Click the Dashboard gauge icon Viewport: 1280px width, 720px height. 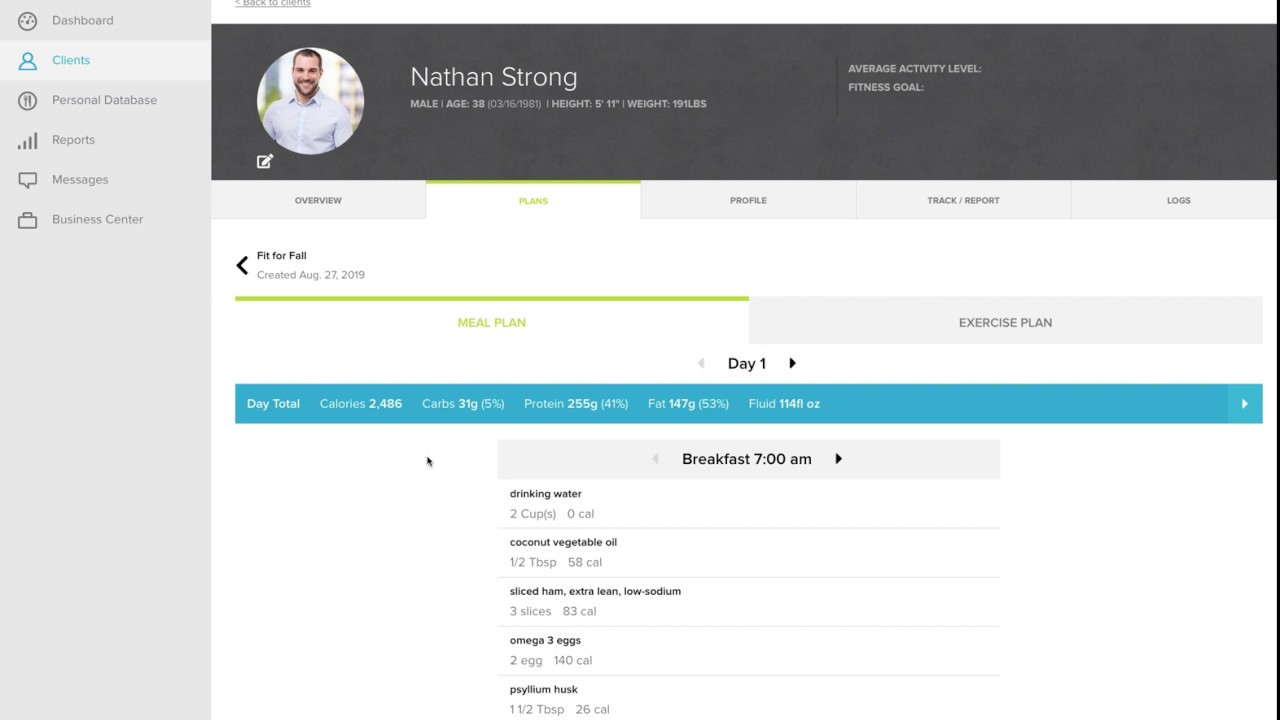(x=28, y=21)
